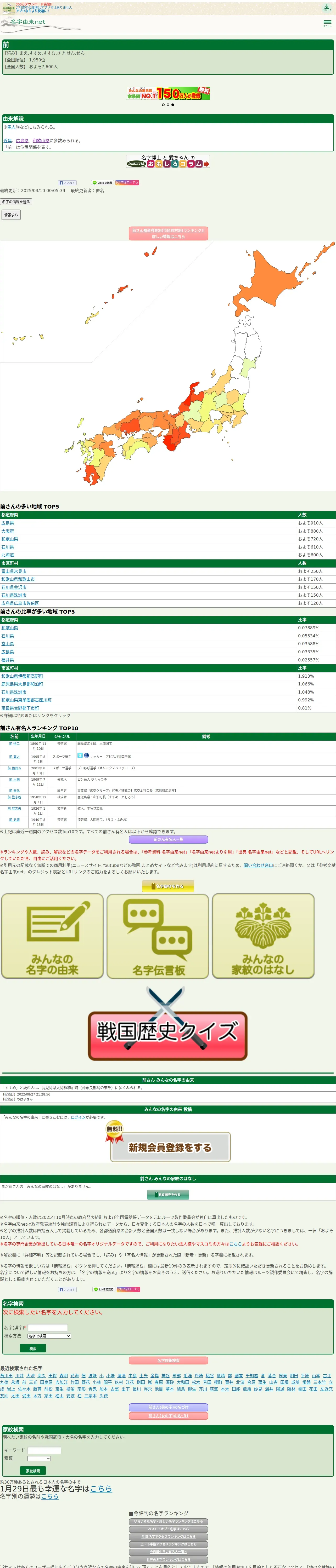Open 前さん都道府県別ランキング 詳しい情報はこちら button
The height and width of the screenshot is (1568, 336).
[168, 233]
